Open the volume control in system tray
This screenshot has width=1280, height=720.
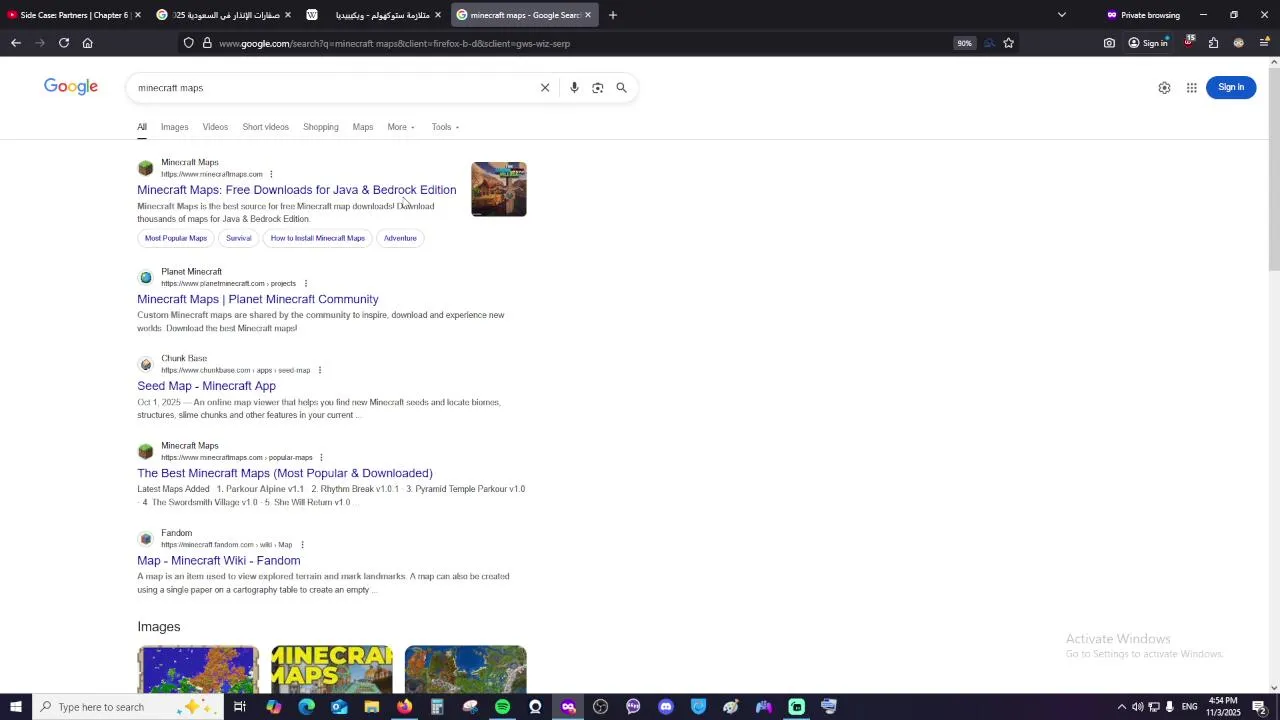tap(1137, 707)
